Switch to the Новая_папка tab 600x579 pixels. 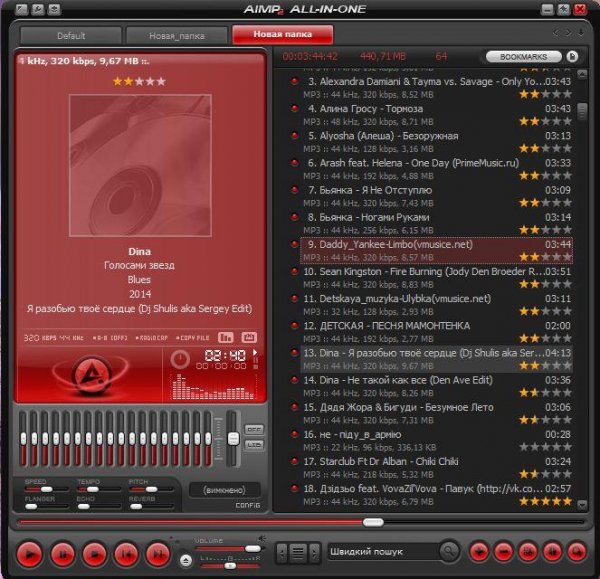coord(177,36)
